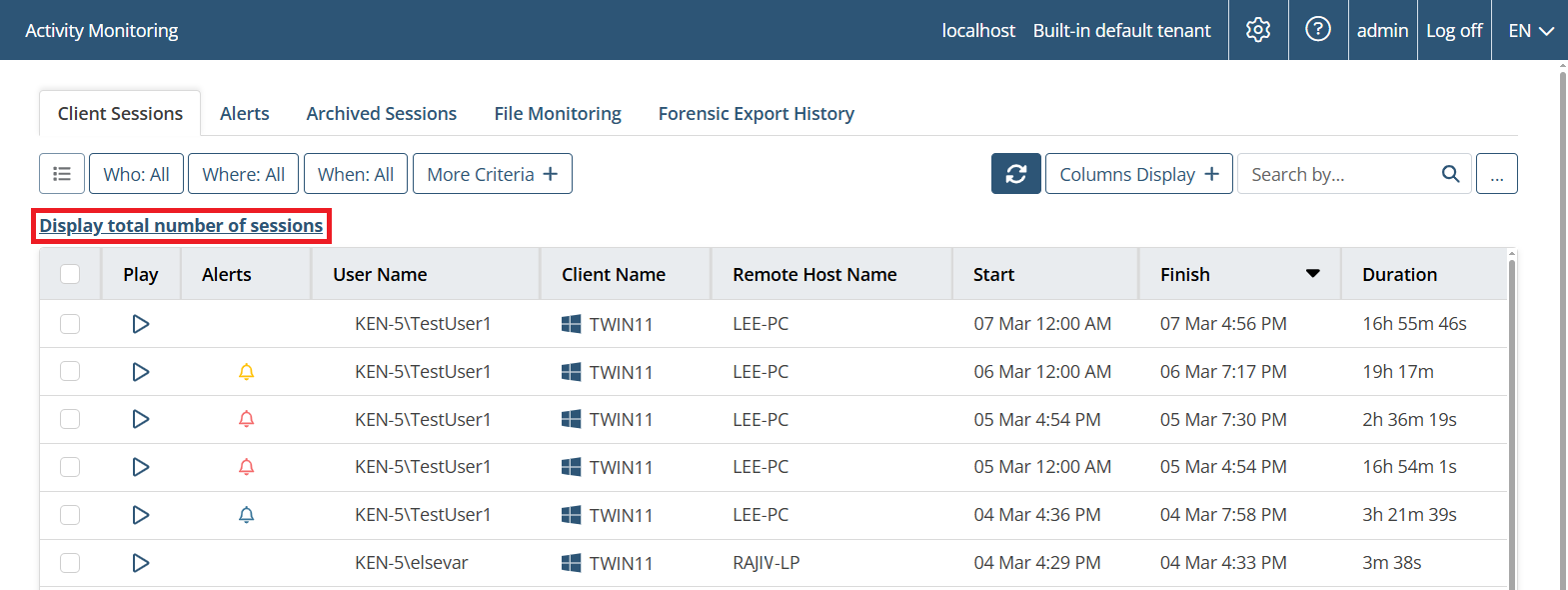Click the Search by input field
Screen dimensions: 1568x590
(1334, 174)
